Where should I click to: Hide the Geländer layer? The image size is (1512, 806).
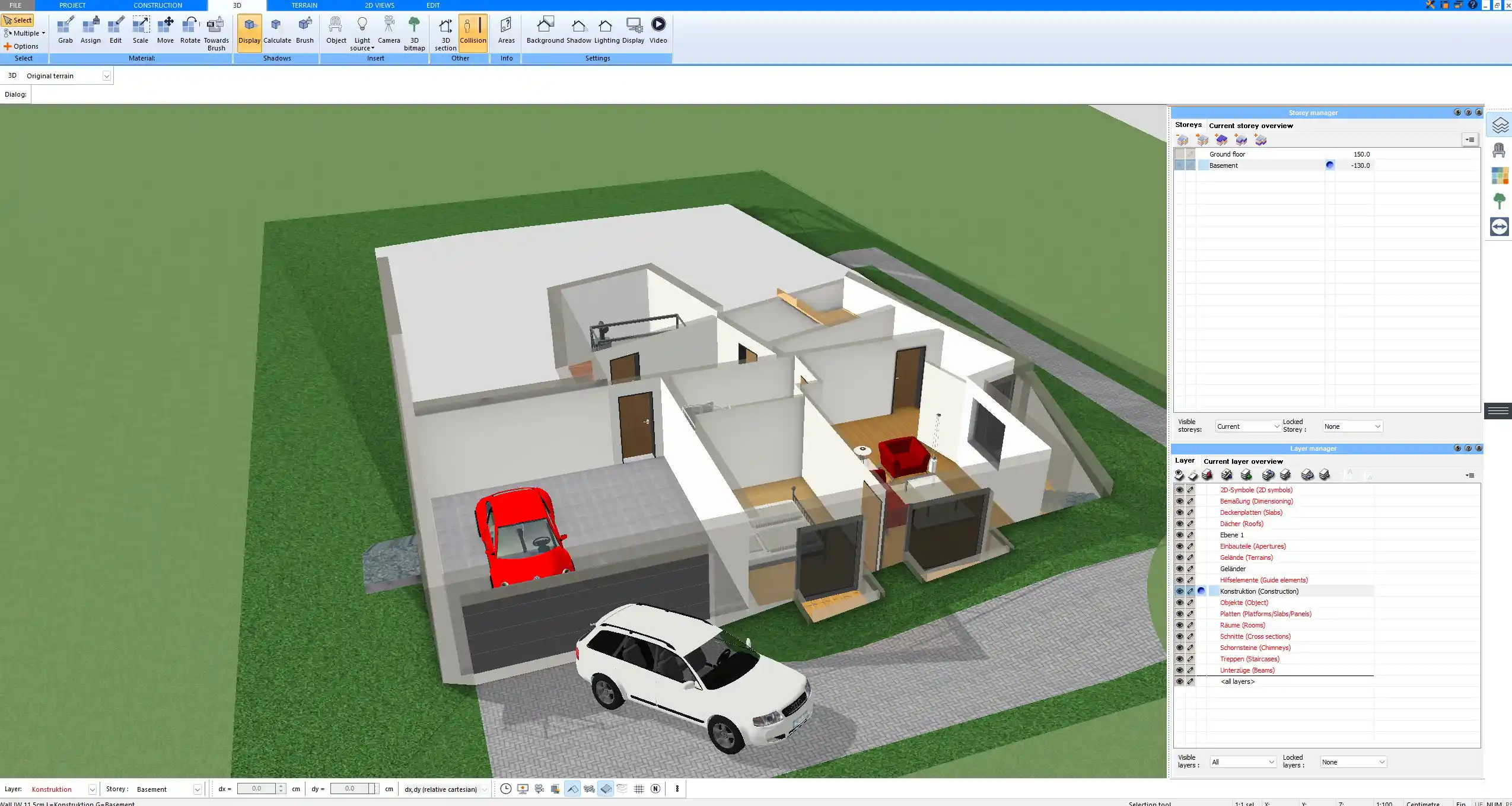click(1179, 569)
